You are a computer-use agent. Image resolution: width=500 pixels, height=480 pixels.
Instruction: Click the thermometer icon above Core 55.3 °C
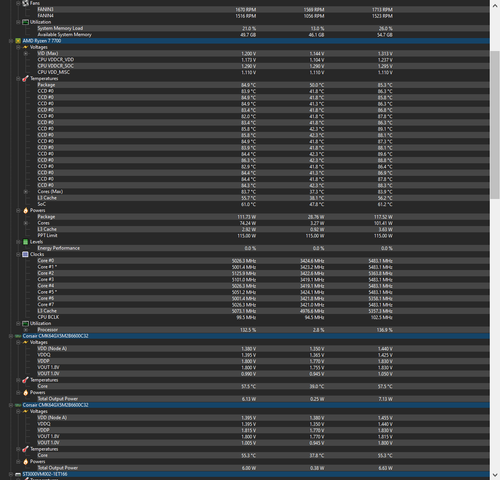(25, 449)
